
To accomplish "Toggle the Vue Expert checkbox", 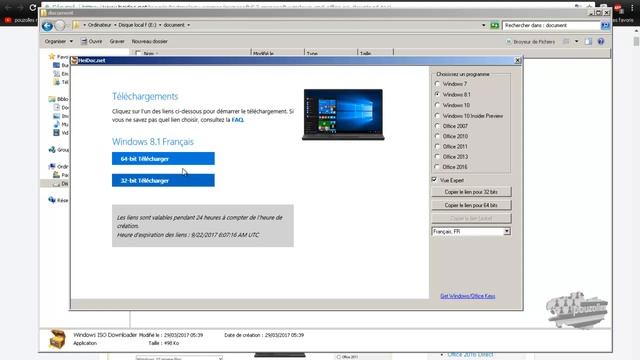I will pos(434,180).
